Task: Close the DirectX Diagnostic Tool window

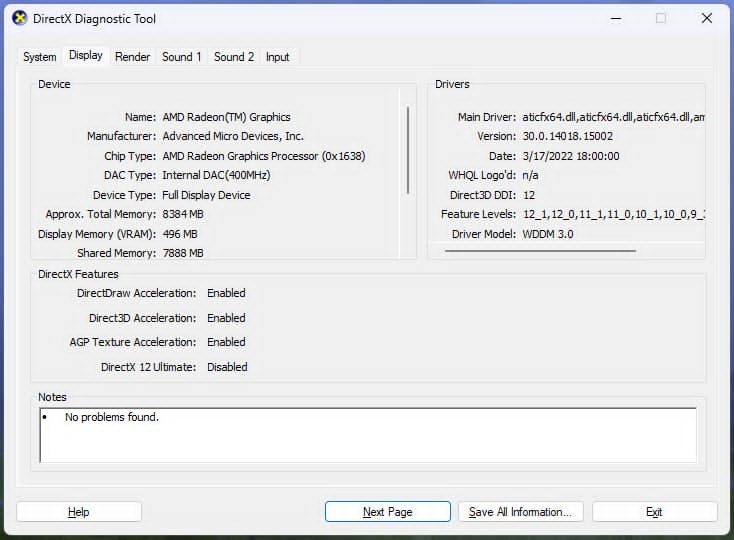Action: point(707,19)
